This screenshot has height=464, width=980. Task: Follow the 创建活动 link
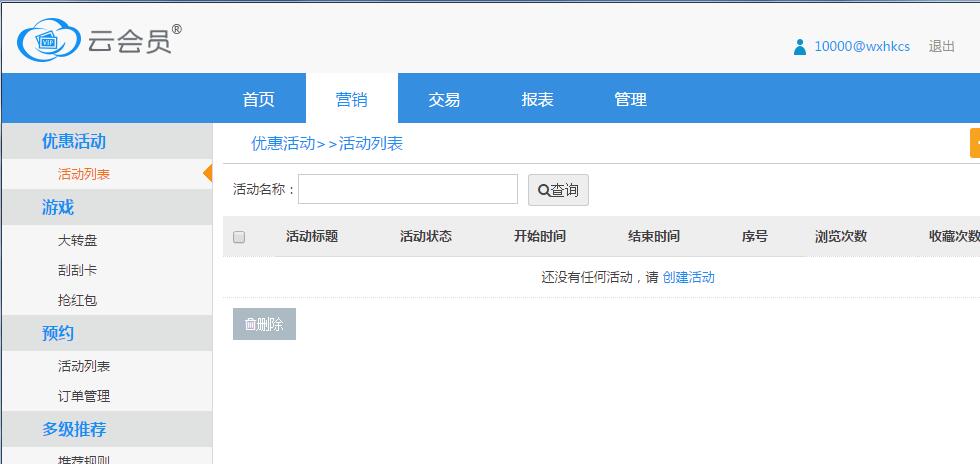coord(688,277)
